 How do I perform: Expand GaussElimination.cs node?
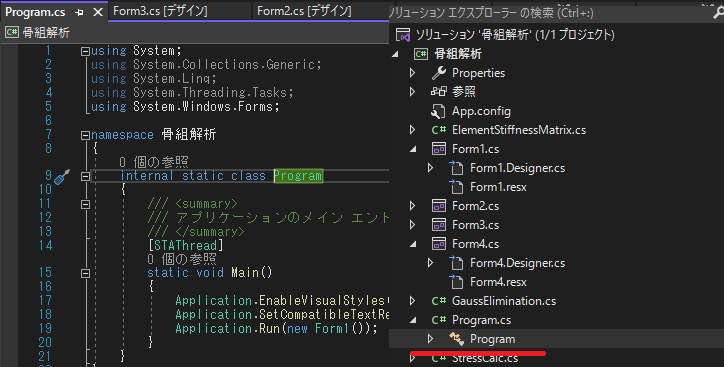click(412, 301)
